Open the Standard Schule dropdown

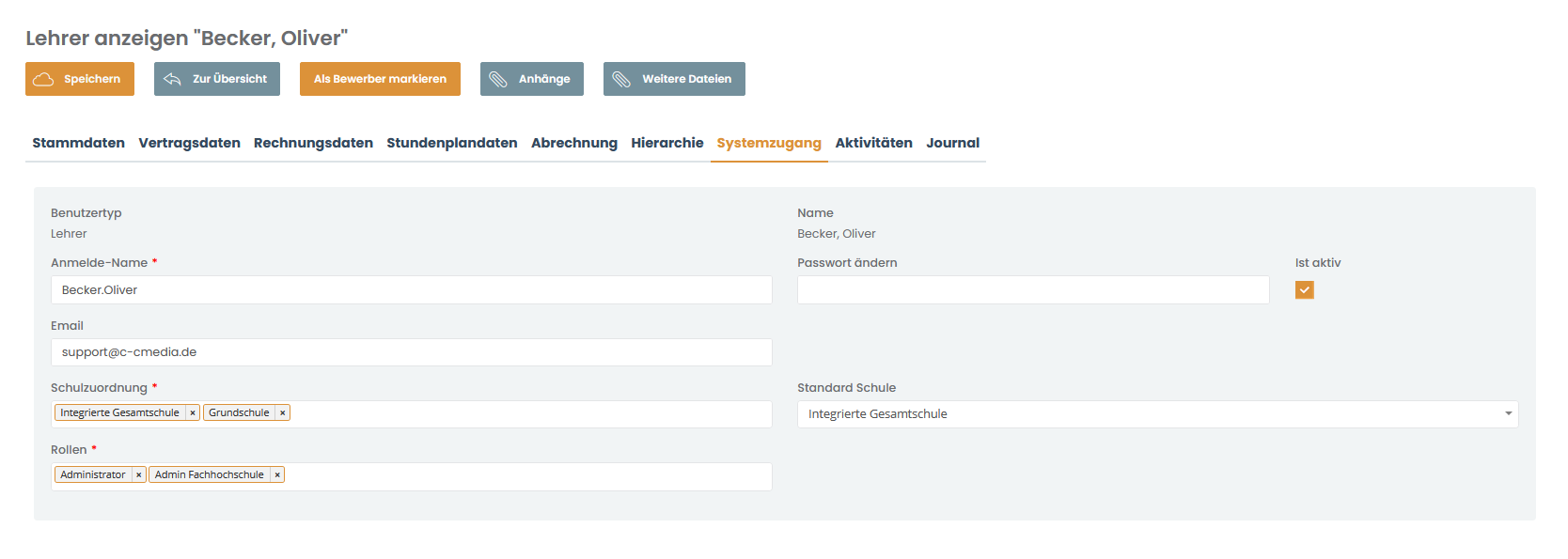(x=1157, y=414)
